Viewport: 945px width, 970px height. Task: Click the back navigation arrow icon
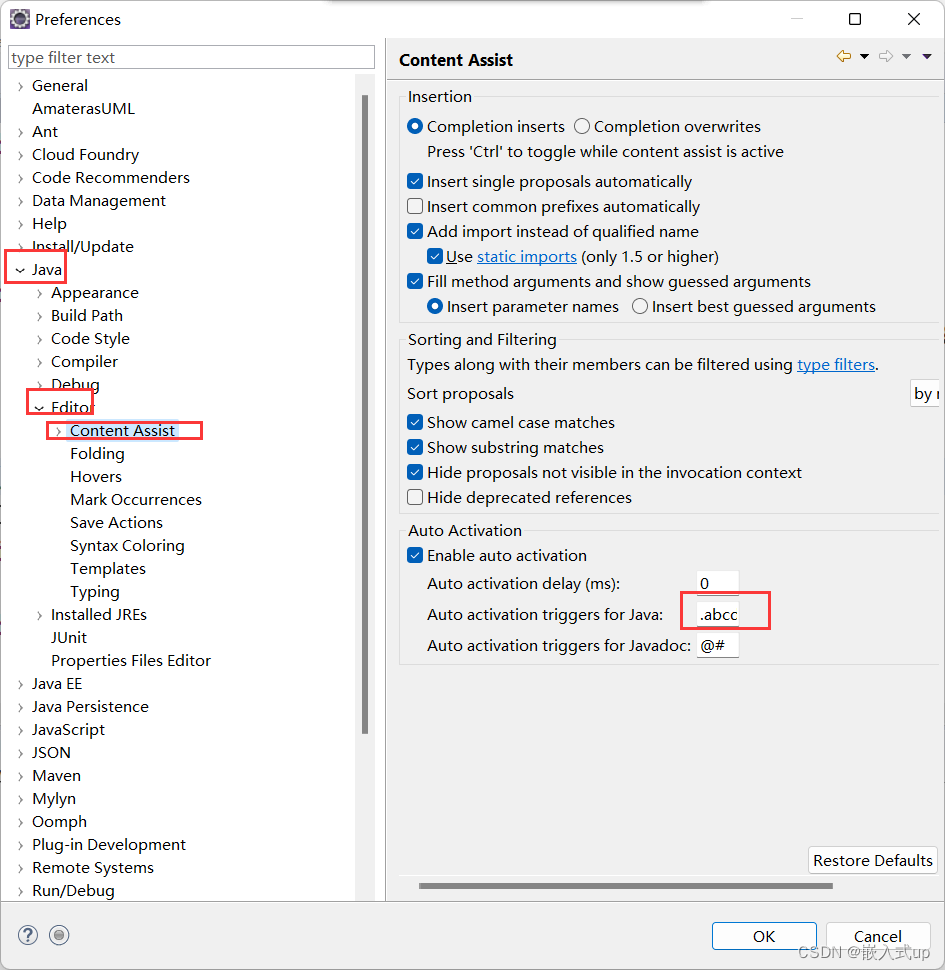coord(844,56)
